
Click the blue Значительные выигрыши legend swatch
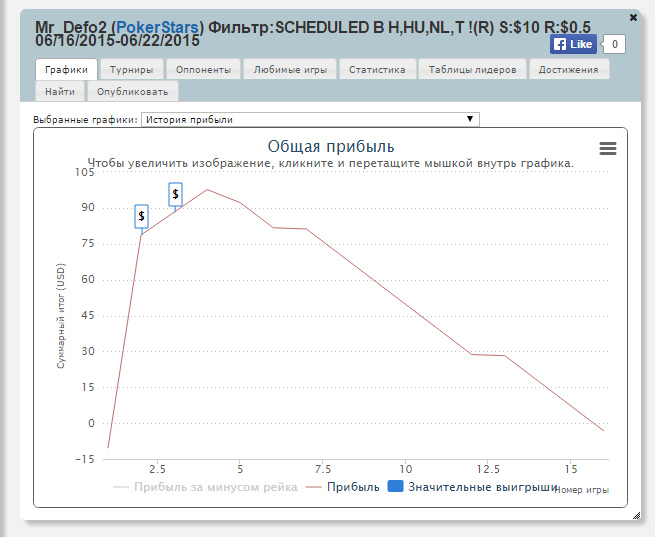[396, 486]
